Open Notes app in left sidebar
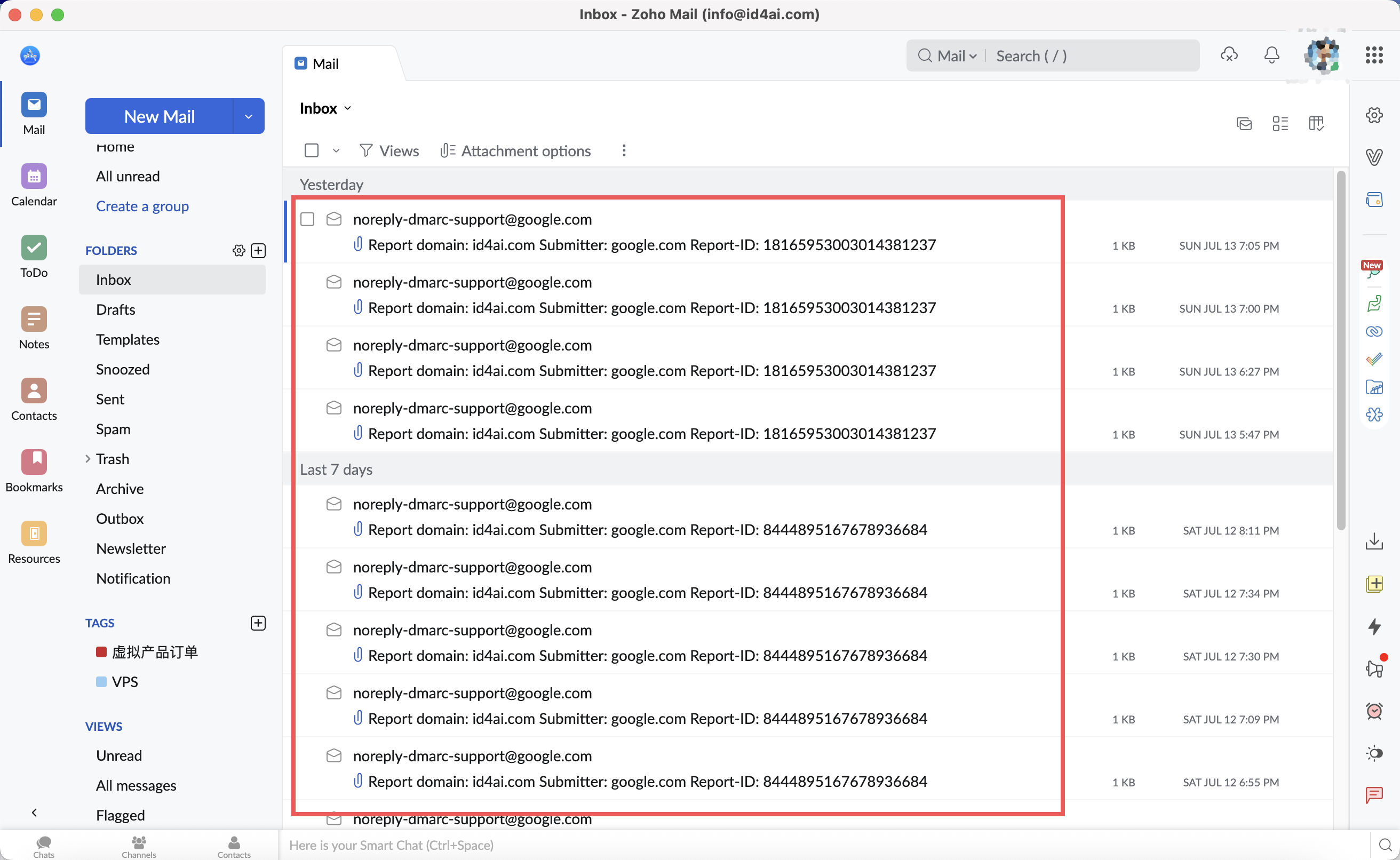This screenshot has height=860, width=1400. [34, 320]
